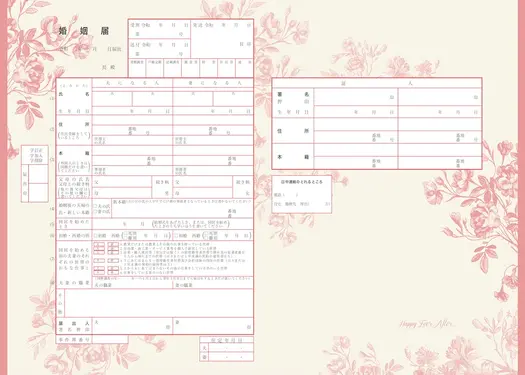Viewport: 525px width, 375px height.
Task: Select the first witness 生年月日 field
Action: [x=356, y=112]
